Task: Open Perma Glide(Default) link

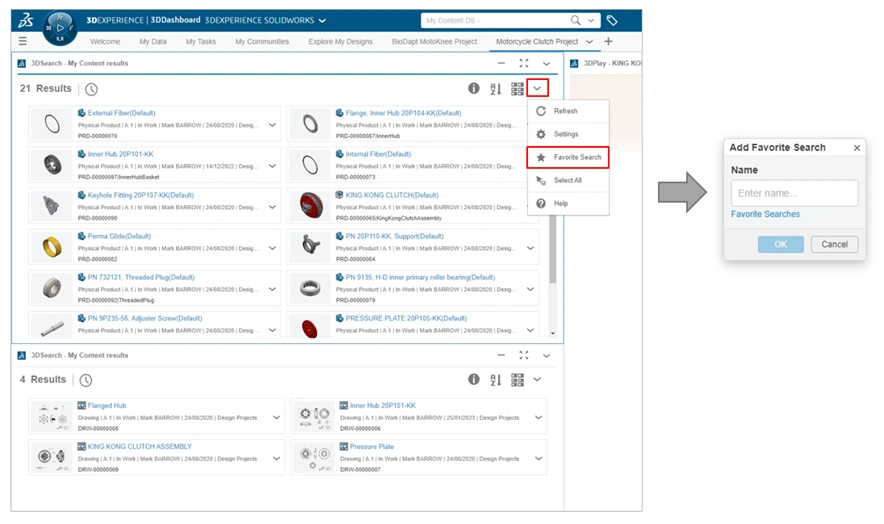Action: coord(119,236)
